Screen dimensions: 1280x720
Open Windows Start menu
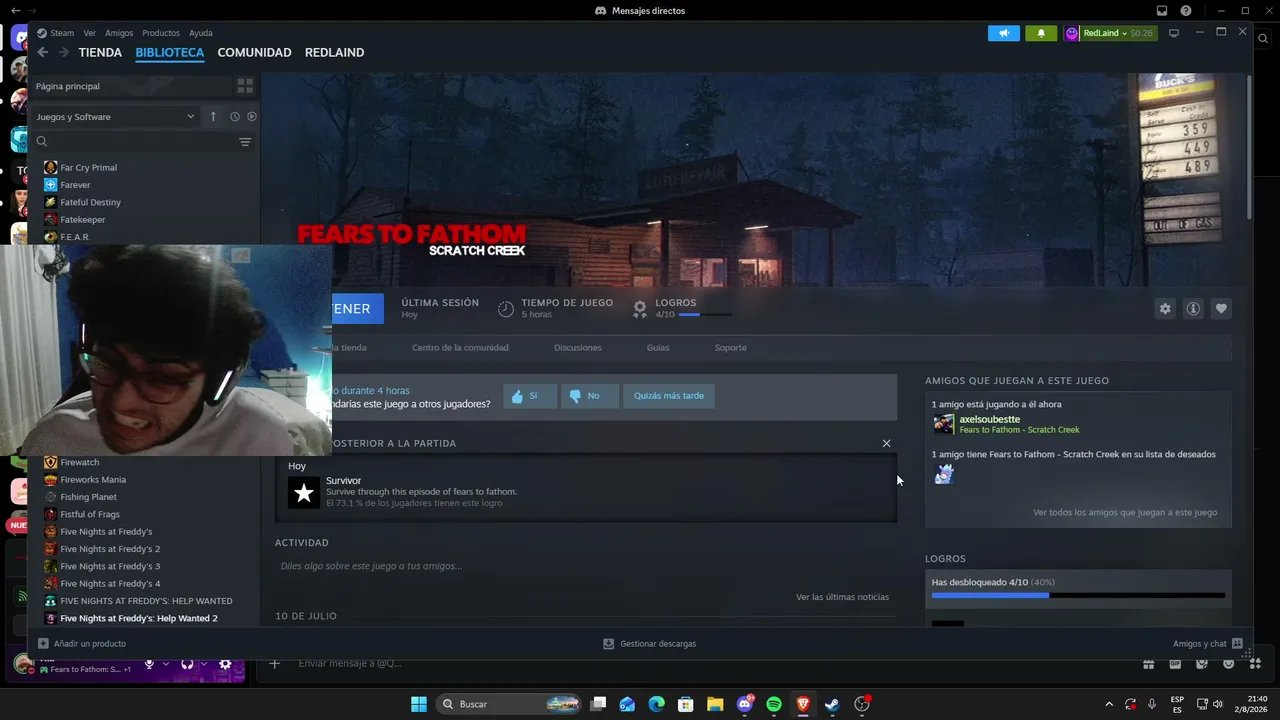pos(419,704)
